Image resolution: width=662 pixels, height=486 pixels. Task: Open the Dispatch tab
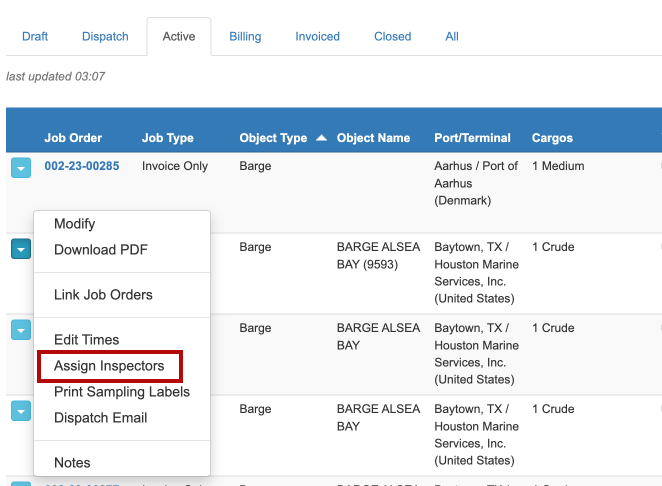[105, 37]
